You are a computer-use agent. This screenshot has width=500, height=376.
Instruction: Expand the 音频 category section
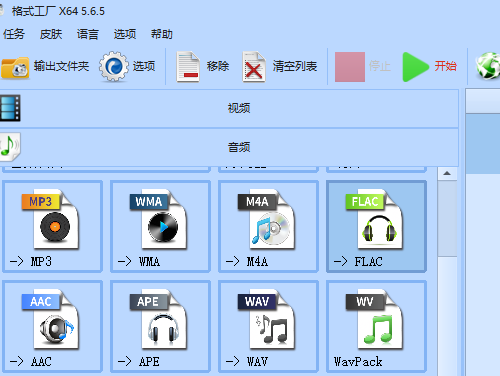[229, 147]
